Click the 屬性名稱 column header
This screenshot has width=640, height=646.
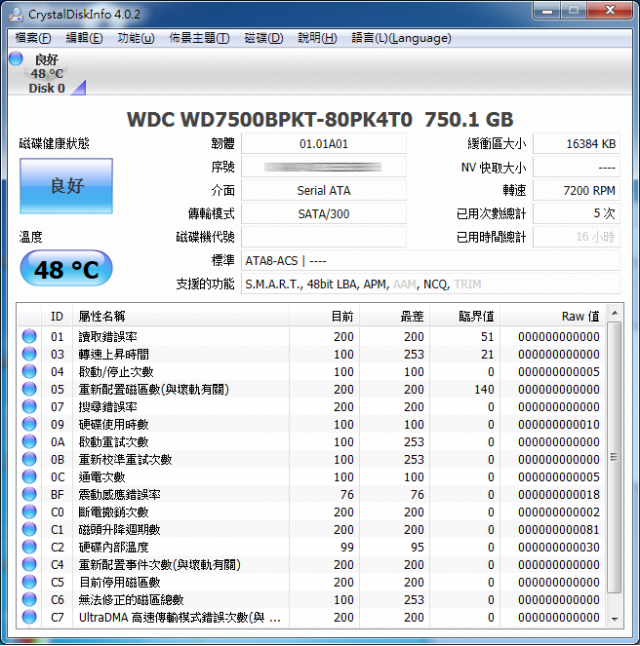181,316
